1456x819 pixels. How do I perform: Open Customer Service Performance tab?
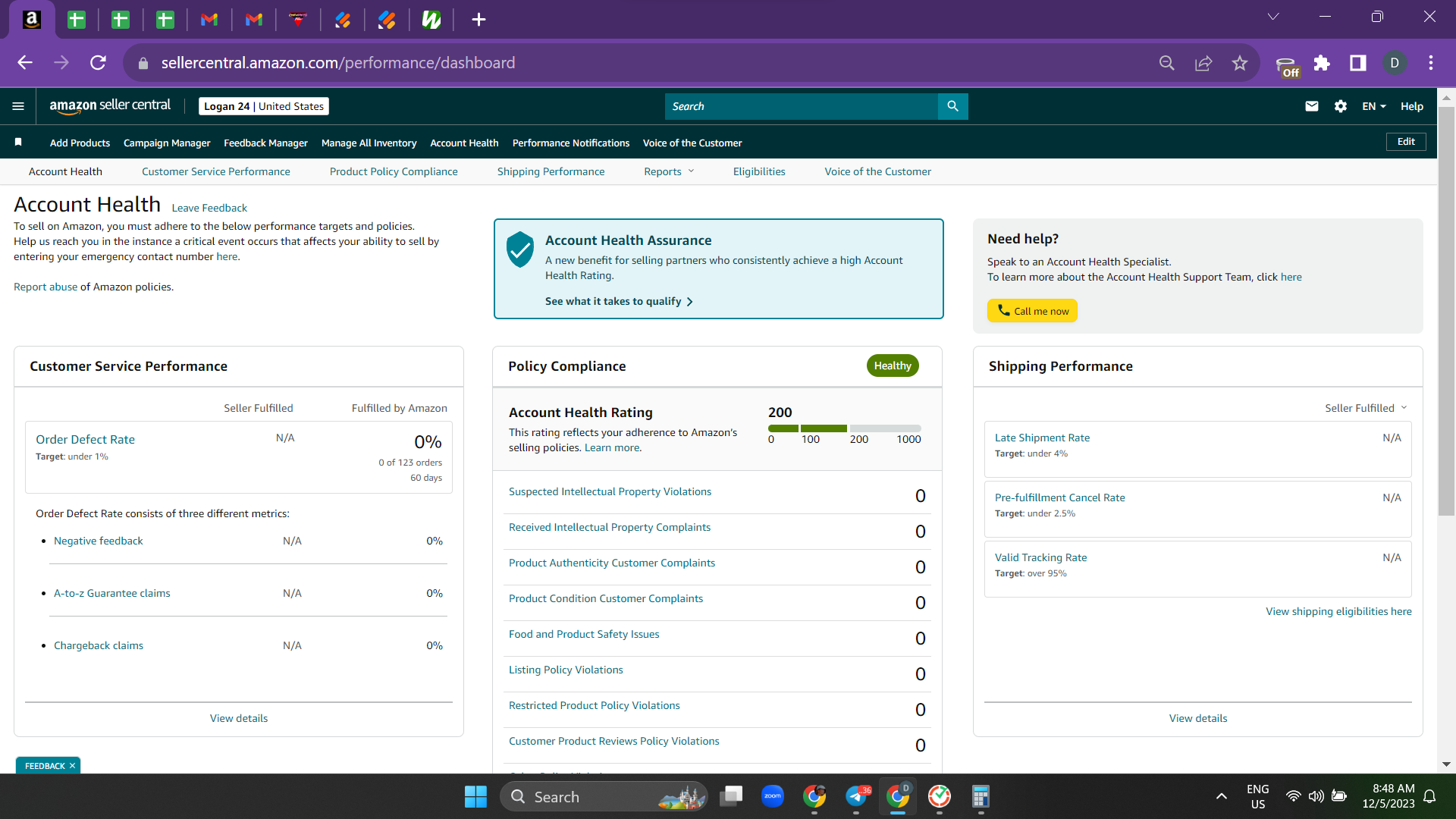point(215,171)
